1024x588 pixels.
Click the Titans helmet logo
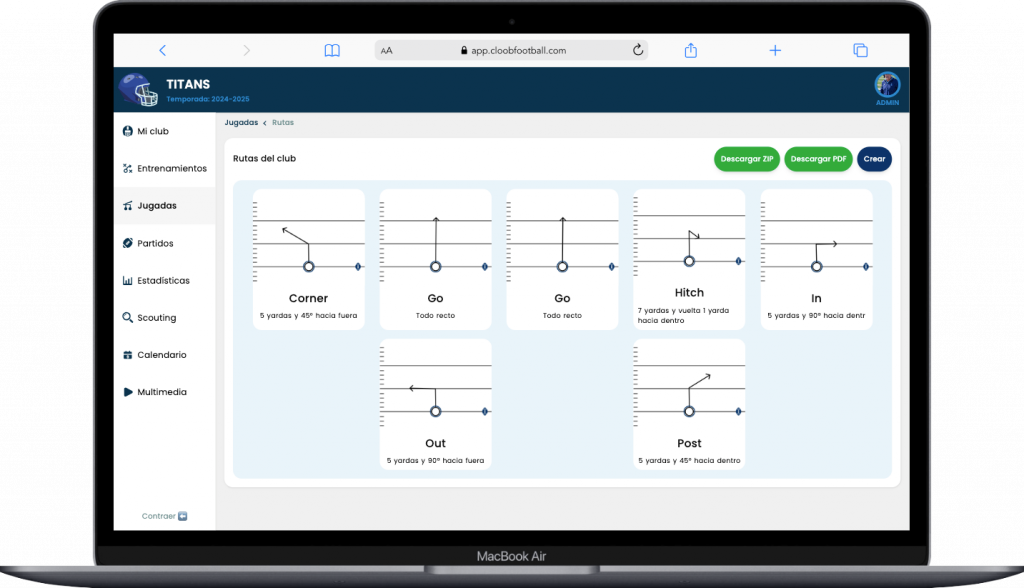pos(138,90)
